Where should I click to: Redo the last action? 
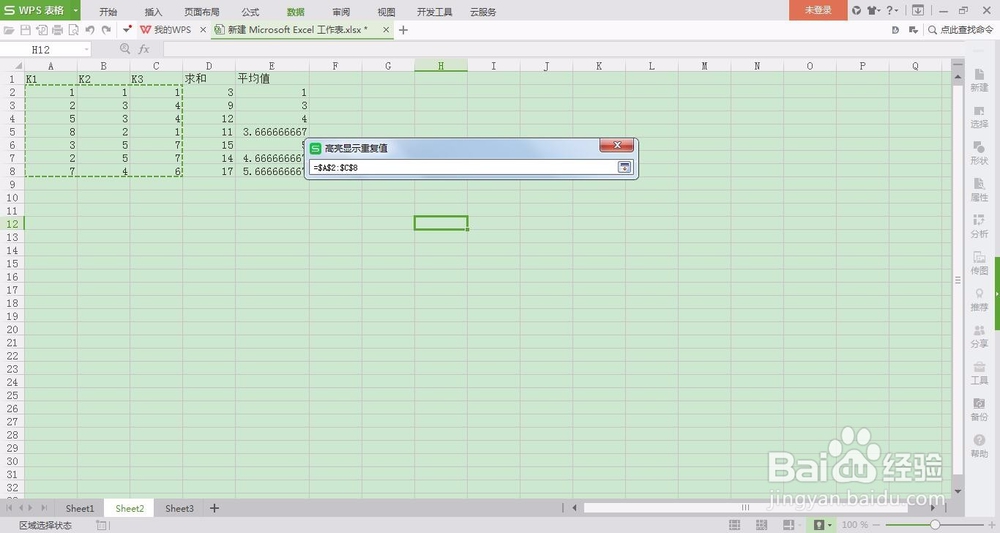coord(107,30)
